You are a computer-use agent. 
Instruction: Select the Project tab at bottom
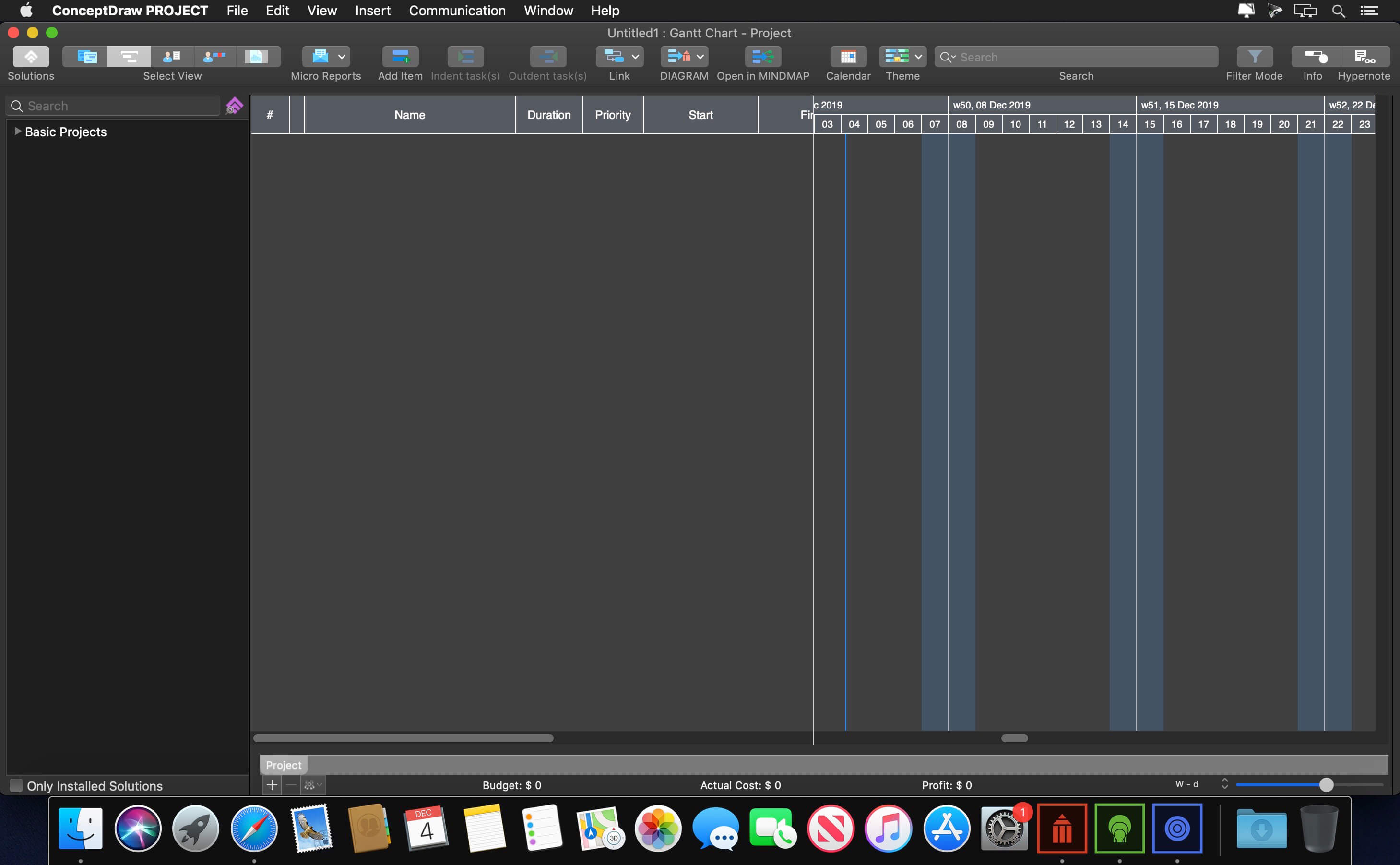tap(283, 765)
